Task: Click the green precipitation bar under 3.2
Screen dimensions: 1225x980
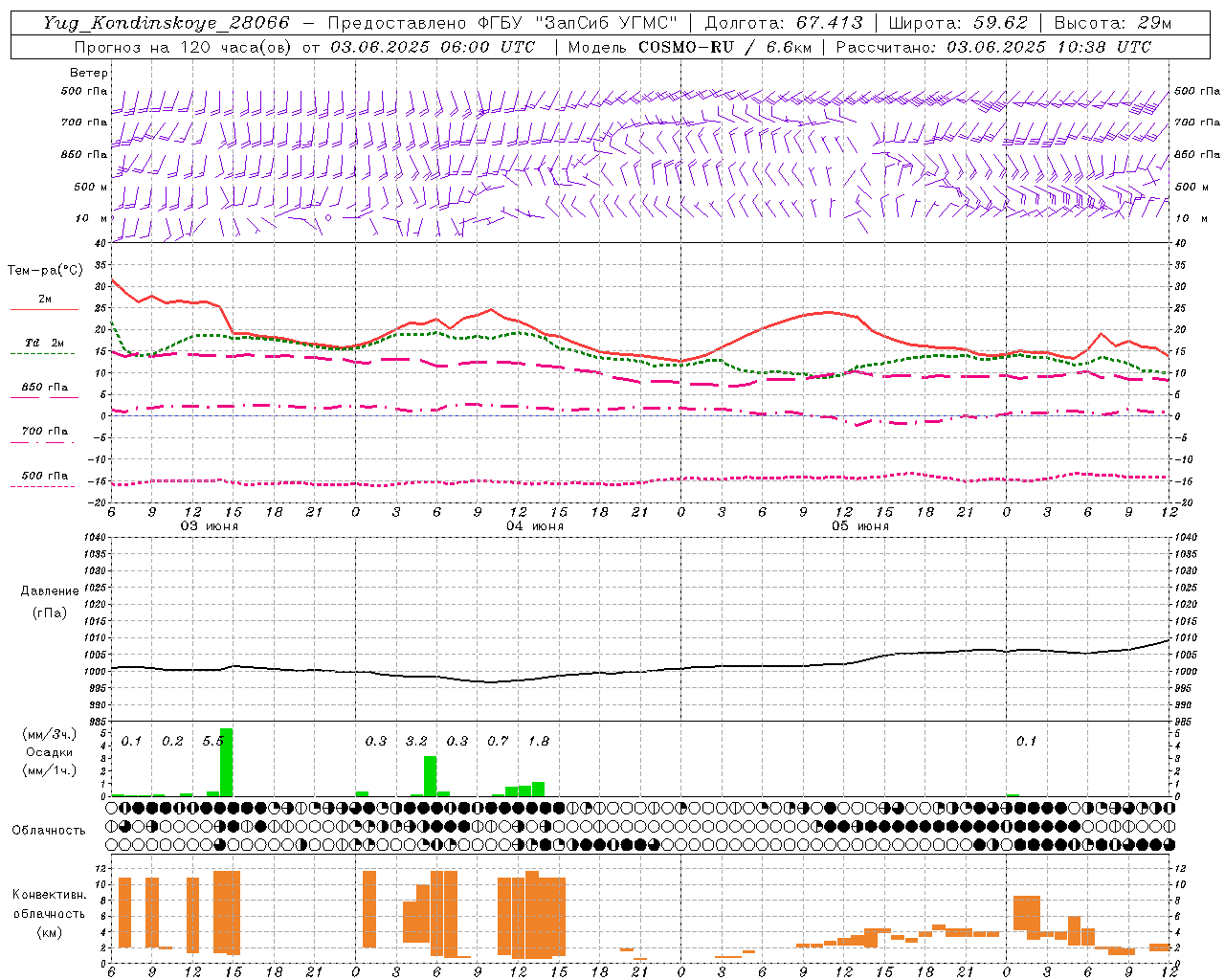Action: click(x=431, y=776)
